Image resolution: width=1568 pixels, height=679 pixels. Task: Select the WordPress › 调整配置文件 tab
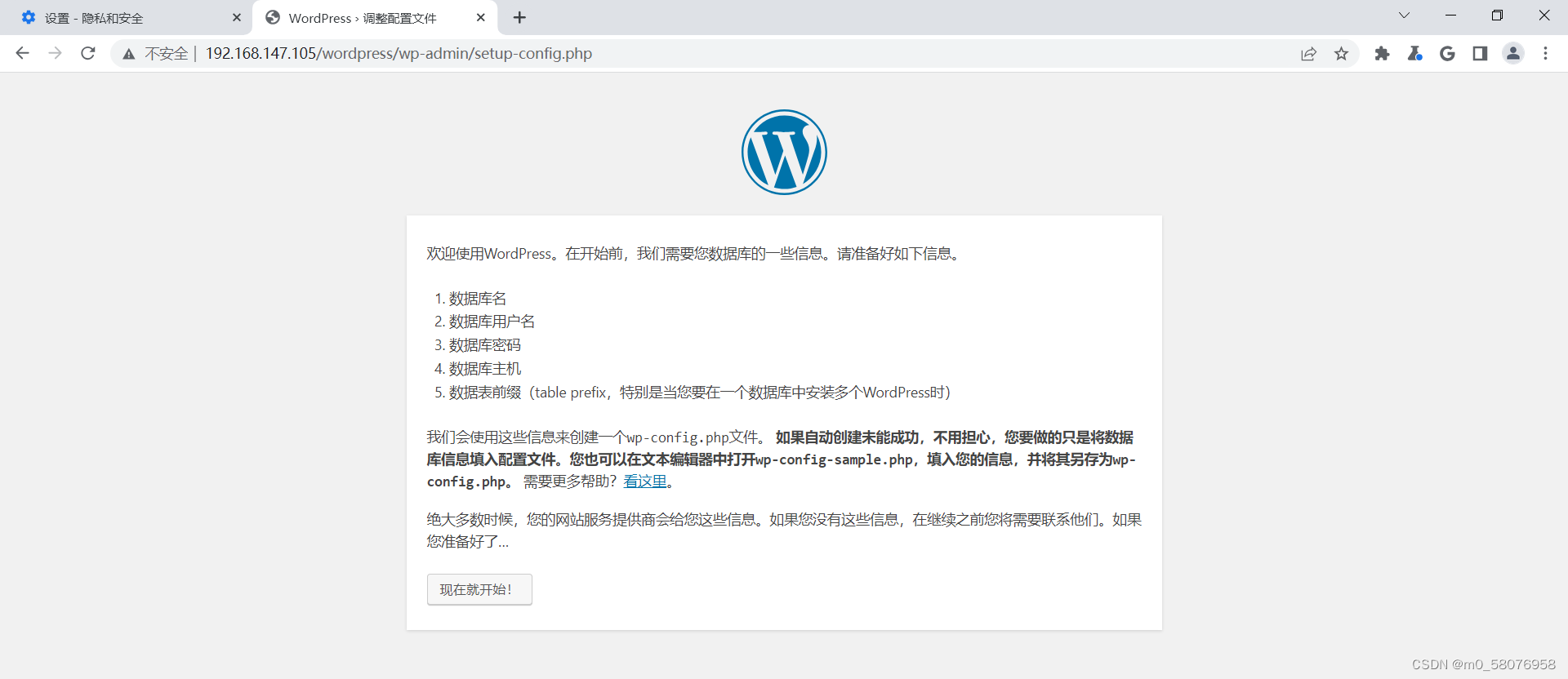(x=374, y=18)
